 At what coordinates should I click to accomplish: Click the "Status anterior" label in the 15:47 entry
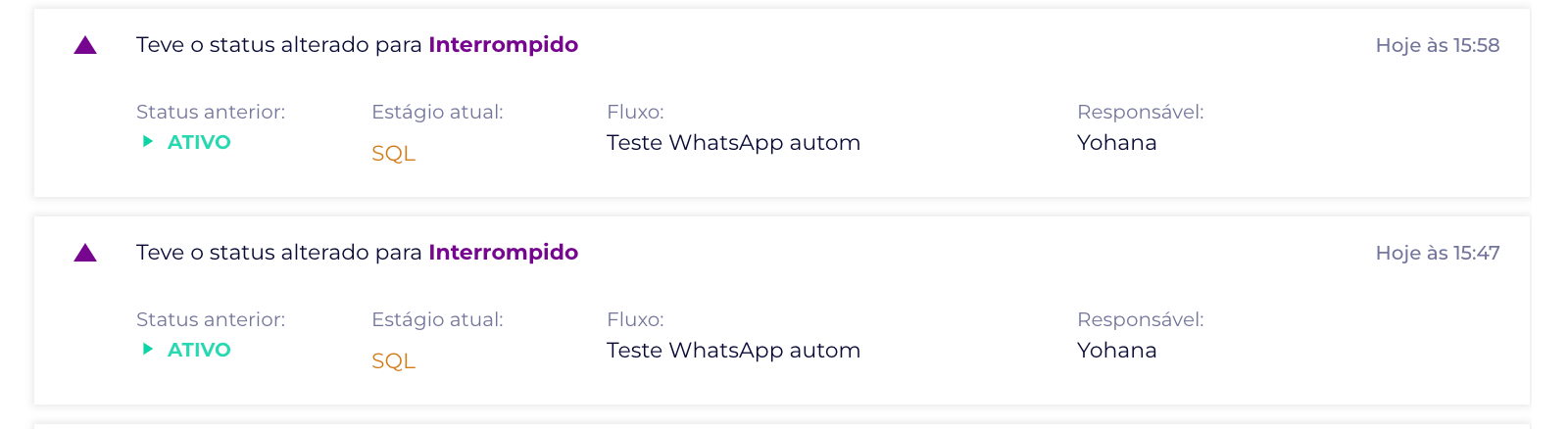click(x=211, y=320)
